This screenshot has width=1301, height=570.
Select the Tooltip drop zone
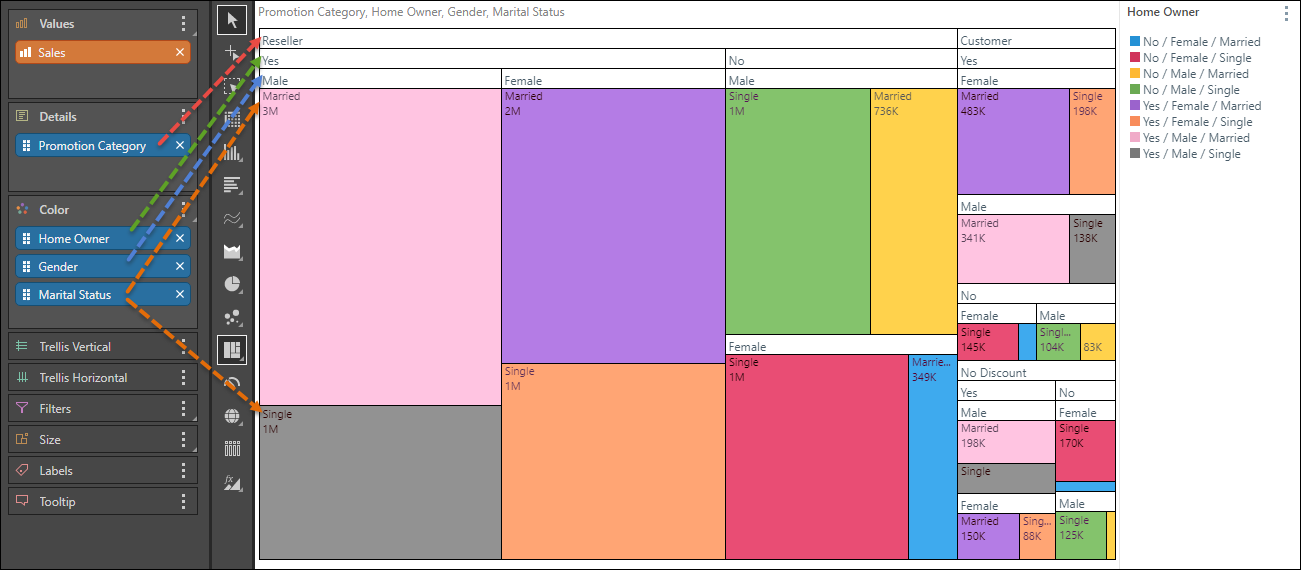pyautogui.click(x=90, y=502)
